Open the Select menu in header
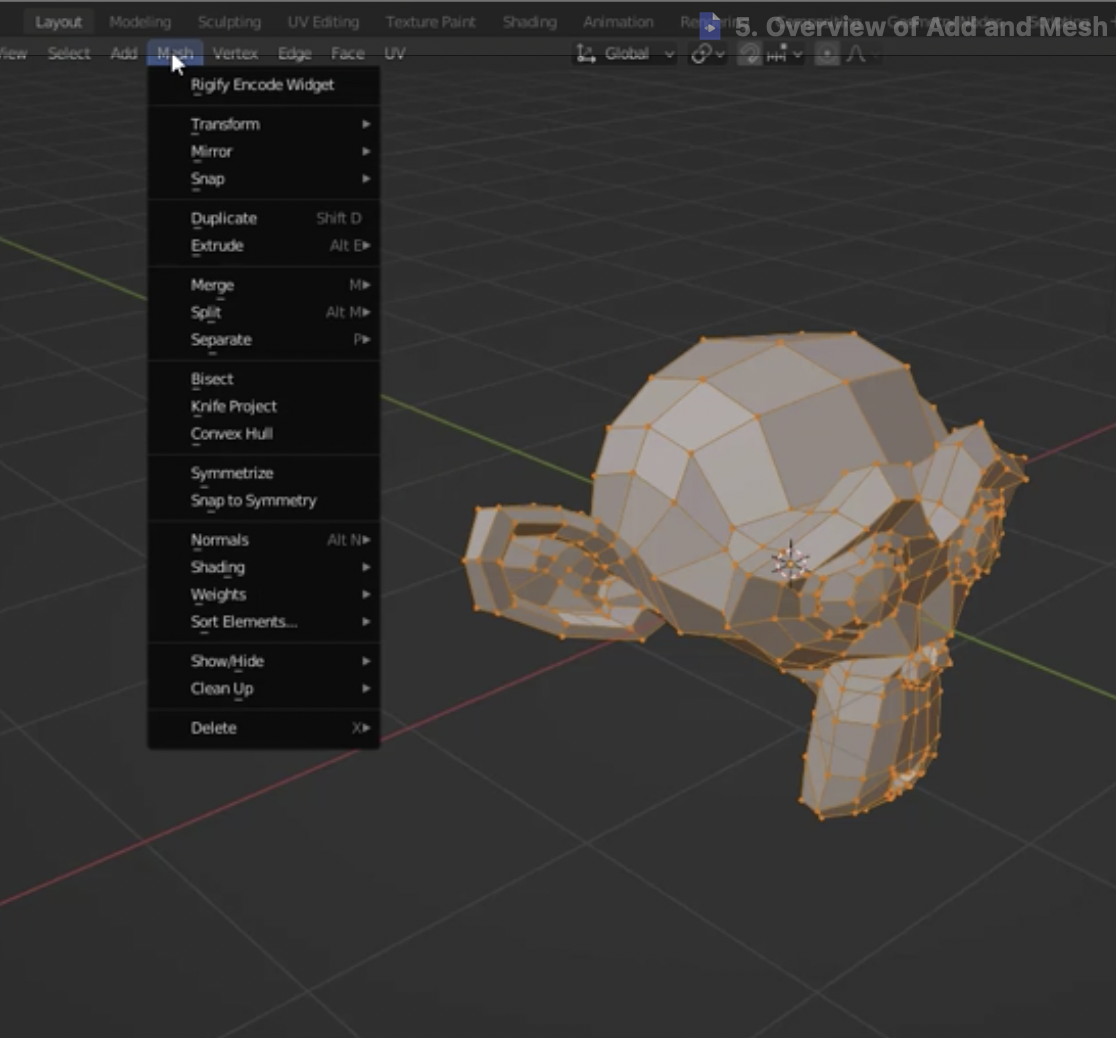The image size is (1116, 1038). (x=69, y=53)
